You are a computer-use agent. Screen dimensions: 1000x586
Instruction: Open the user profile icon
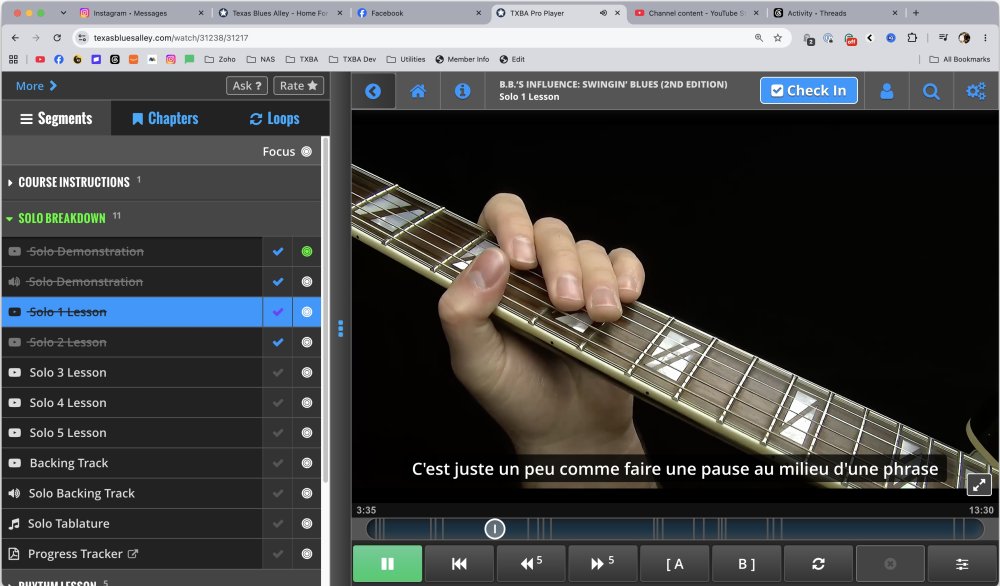[886, 91]
